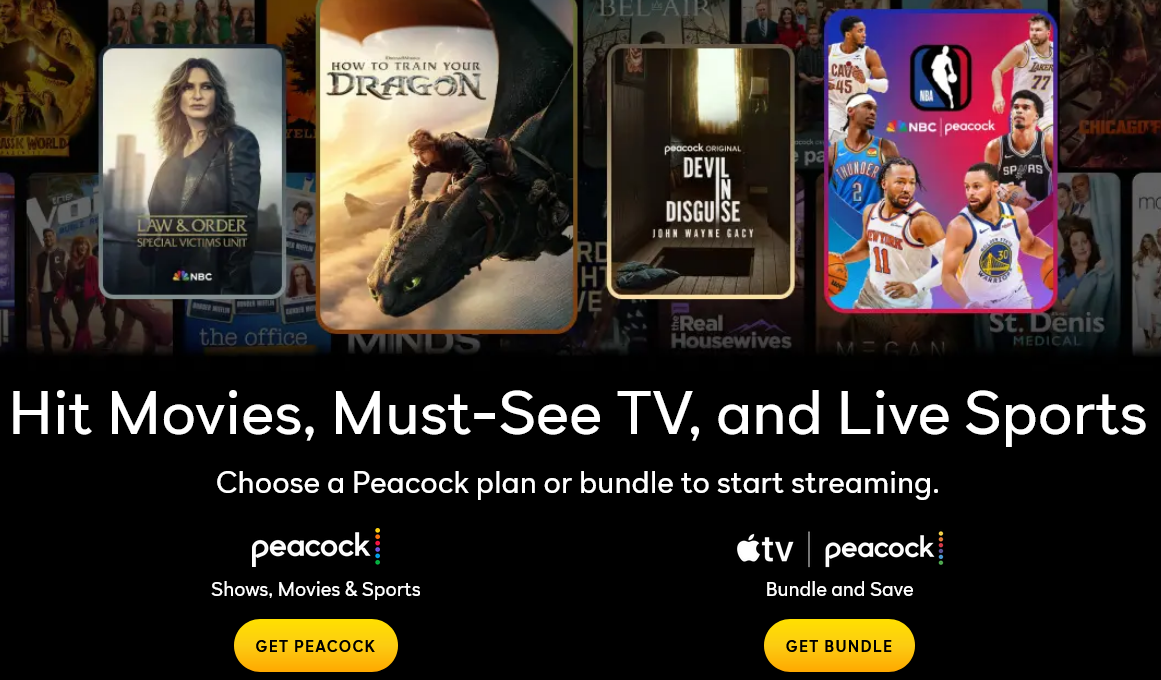This screenshot has height=680, width=1161.
Task: Click the NBA logo on the basketball poster
Action: point(940,77)
